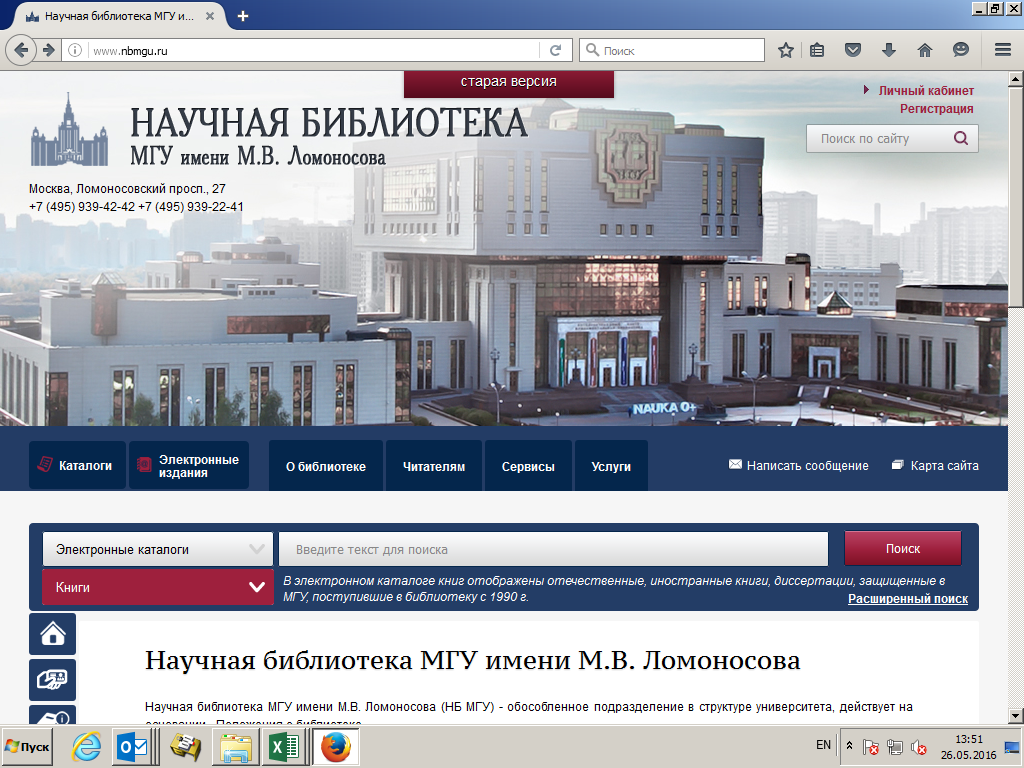Click the page scrollbar down arrow
Image resolution: width=1024 pixels, height=768 pixels.
pyautogui.click(x=1016, y=715)
